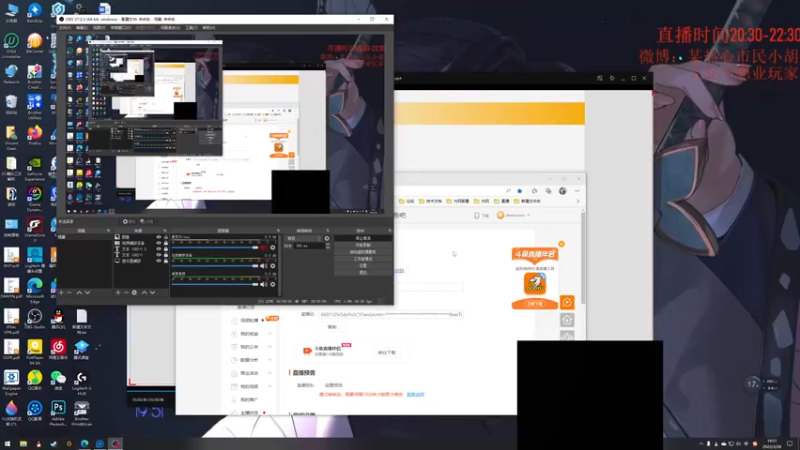This screenshot has width=800, height=450.
Task: Hide the 视频捕获设备 source eye icon
Action: [159, 243]
